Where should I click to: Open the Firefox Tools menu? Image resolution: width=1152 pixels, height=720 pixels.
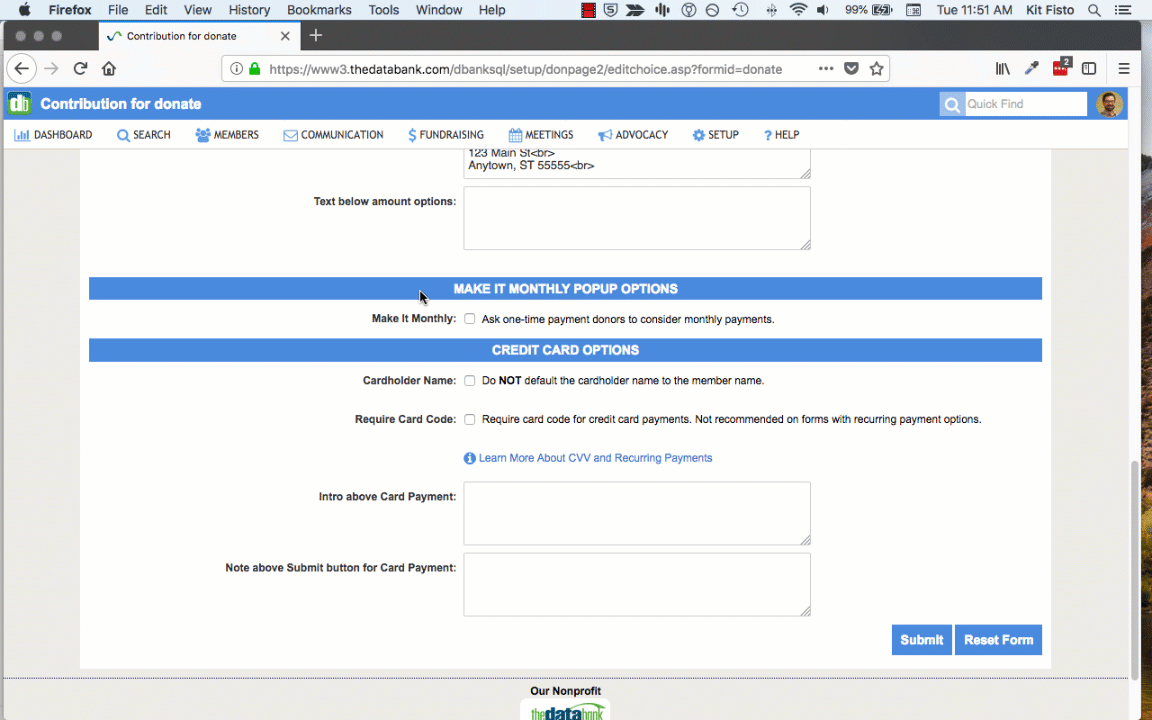pyautogui.click(x=384, y=10)
